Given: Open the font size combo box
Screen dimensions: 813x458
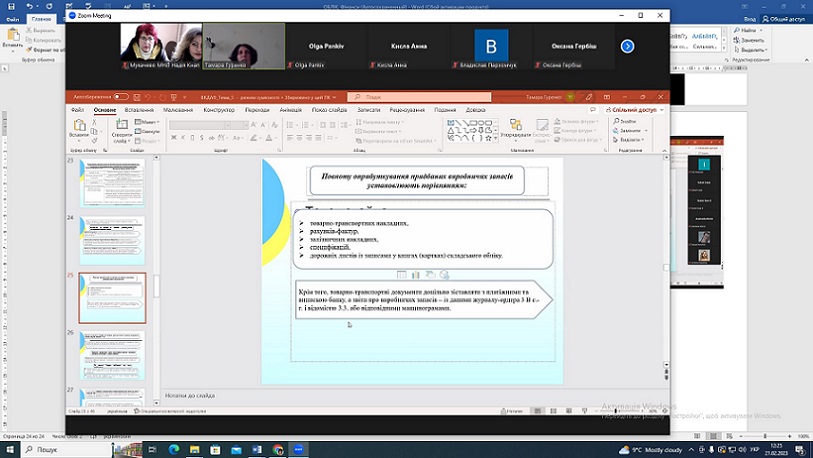Looking at the screenshot, I should tap(240, 125).
